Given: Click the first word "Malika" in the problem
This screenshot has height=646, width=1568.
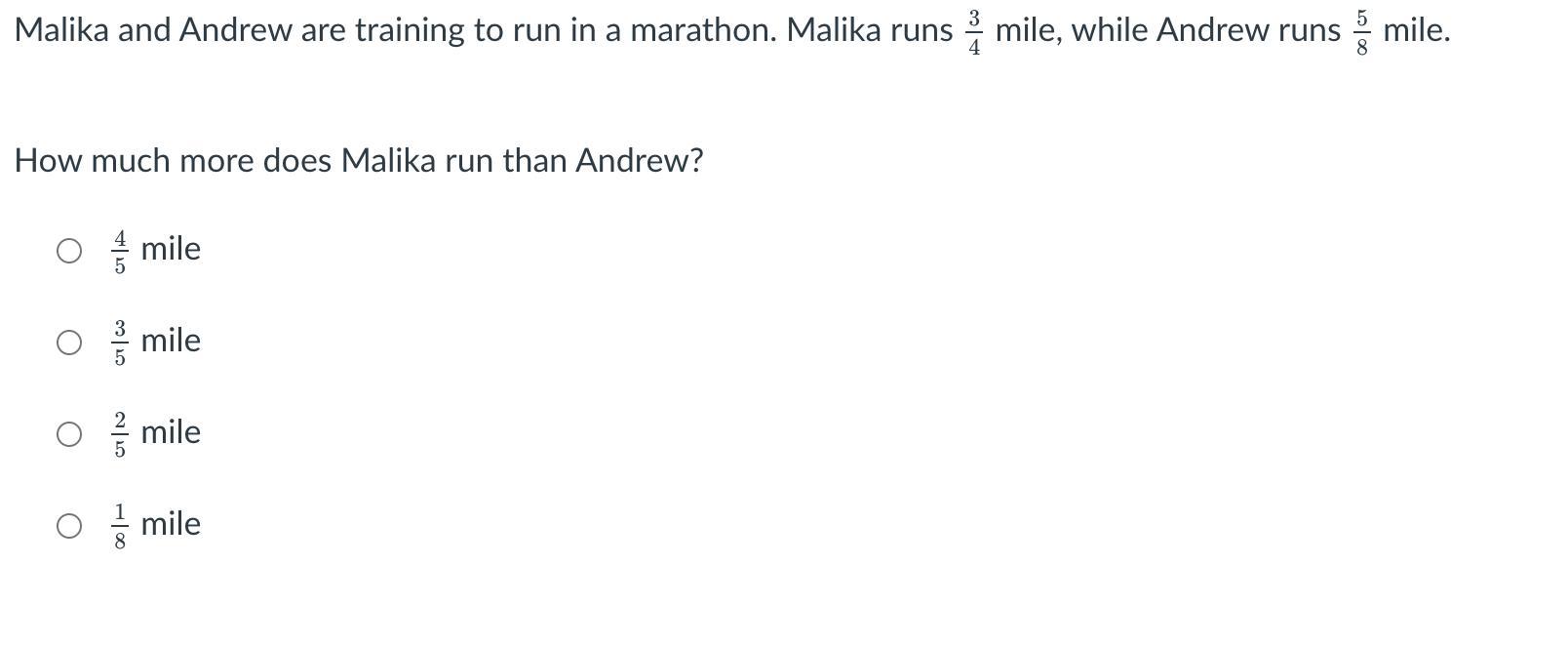Looking at the screenshot, I should point(62,30).
